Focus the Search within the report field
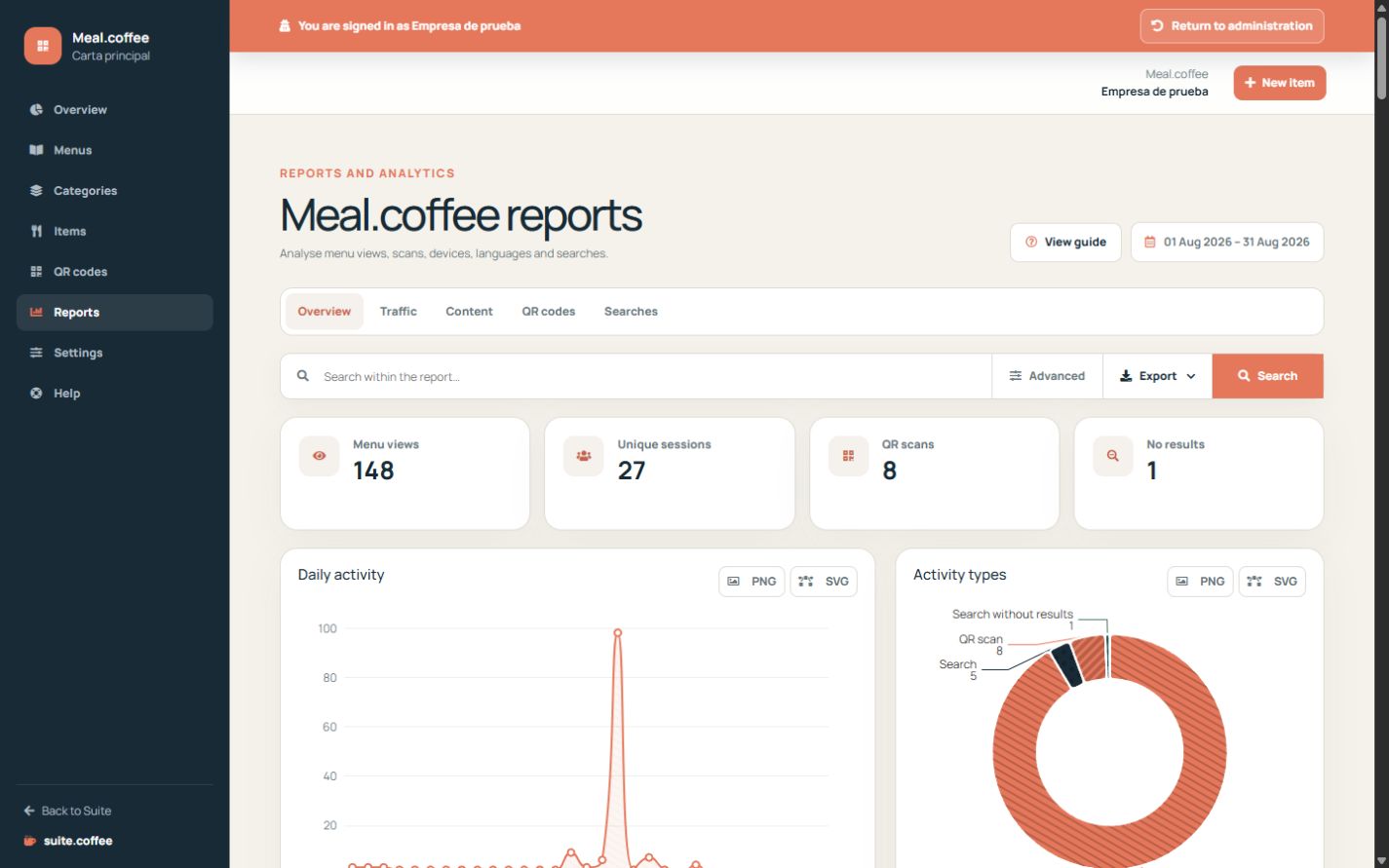Viewport: 1389px width, 868px height. pyautogui.click(x=636, y=376)
